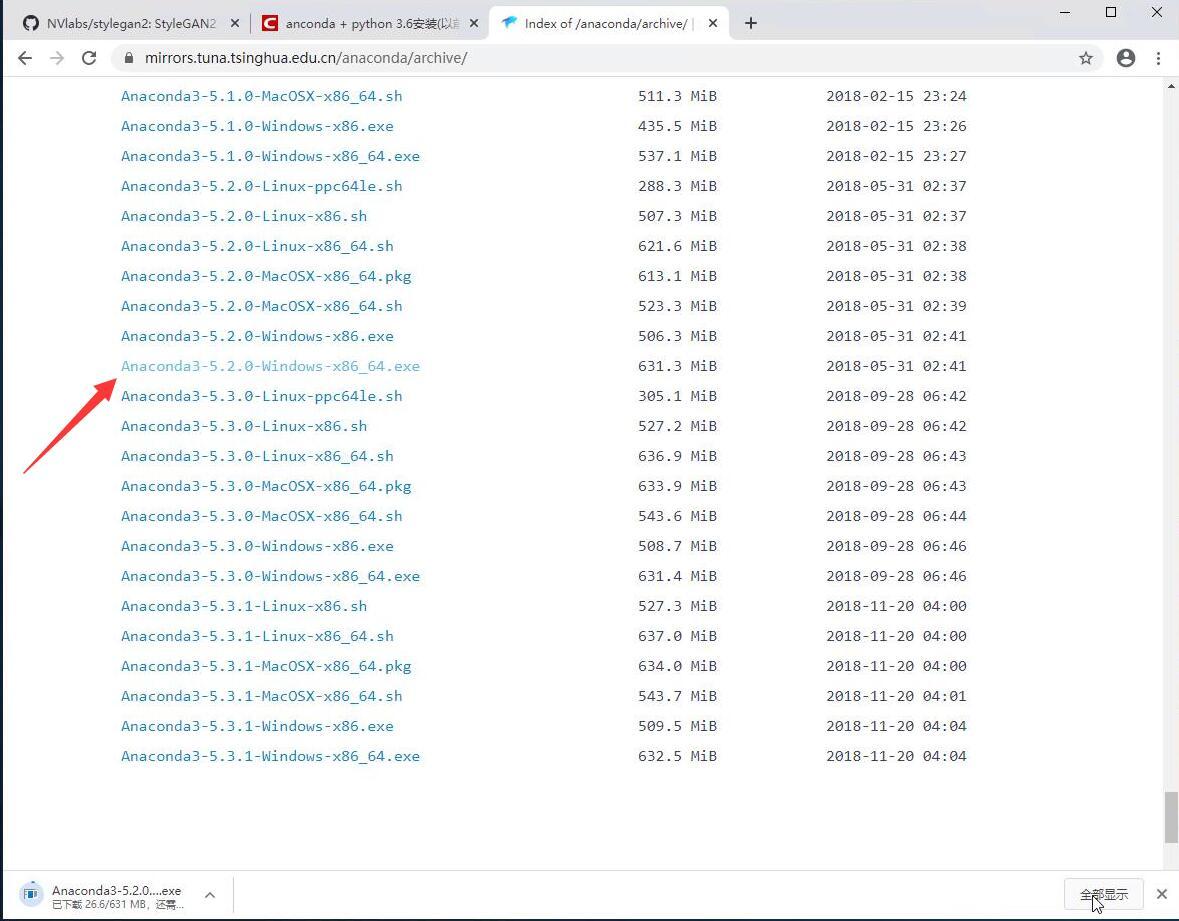1179x921 pixels.
Task: Click the 2018-09-28 06:46 date of the 631.4 MiB row
Action: click(x=896, y=577)
